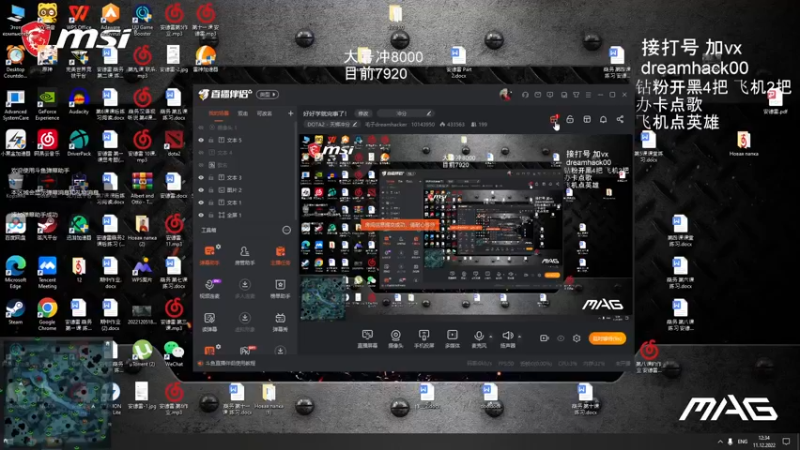Open the tutorial link at window bottom

click(230, 363)
